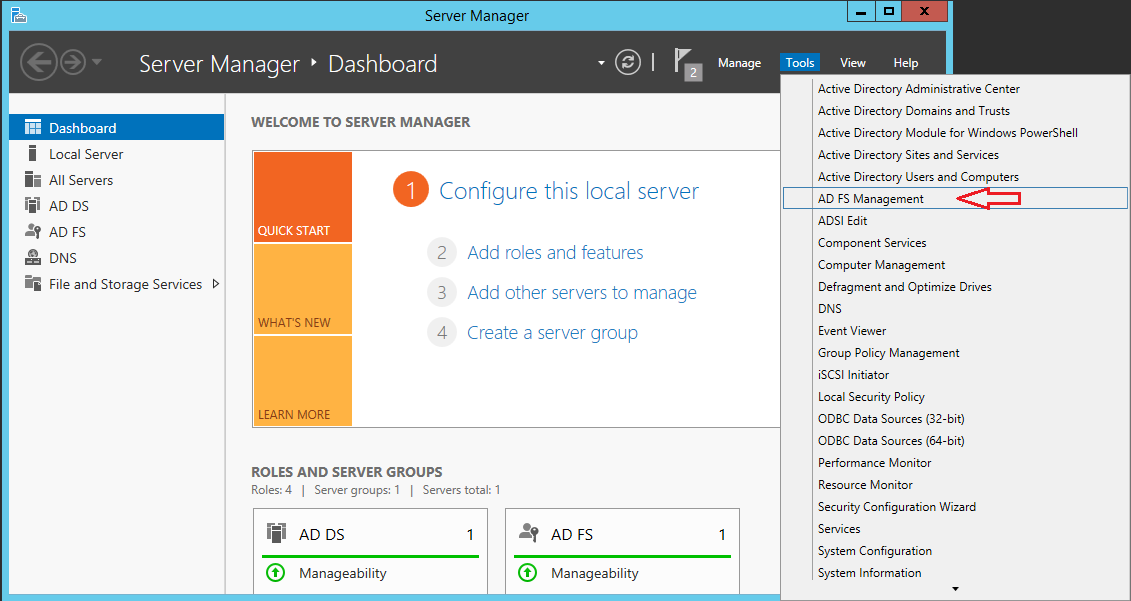Click Manageability text in AD FS tile
This screenshot has height=601, width=1131.
pos(594,573)
